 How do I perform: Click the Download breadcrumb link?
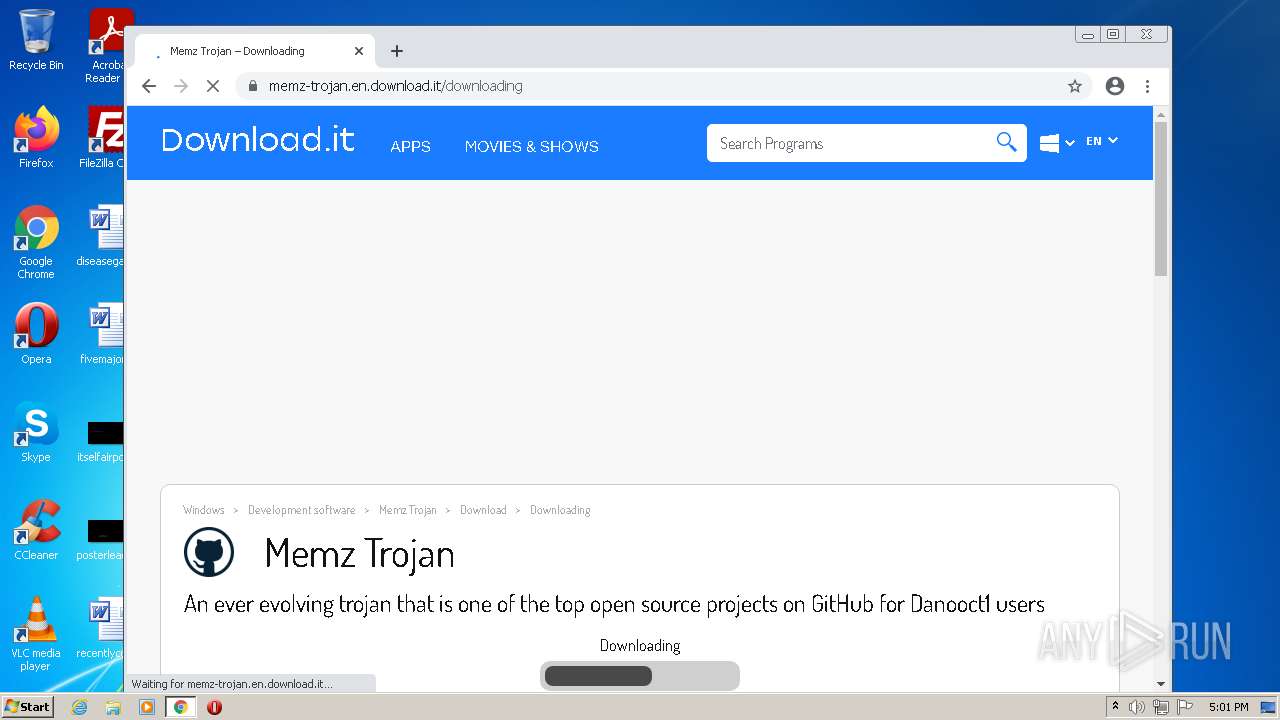click(x=483, y=510)
